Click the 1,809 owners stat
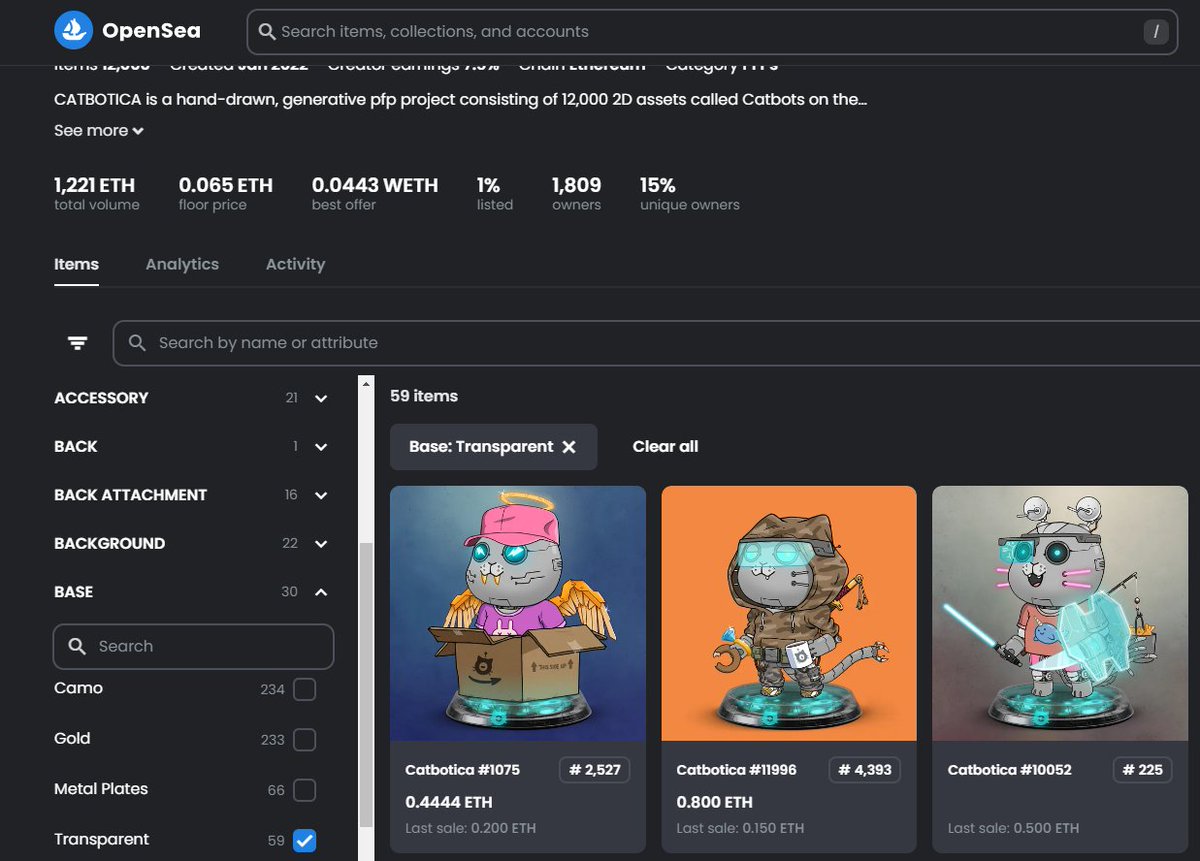 click(x=577, y=194)
